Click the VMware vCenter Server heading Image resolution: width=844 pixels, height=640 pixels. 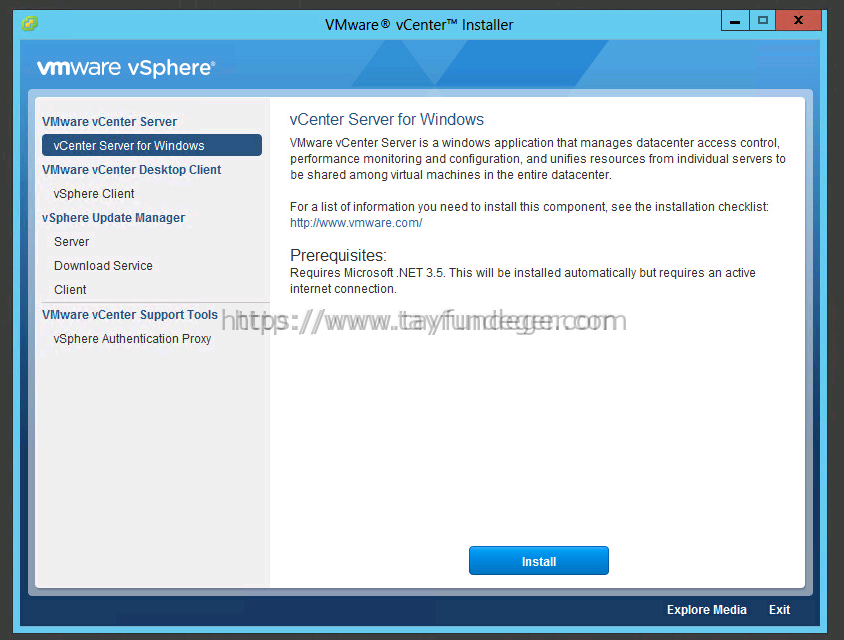click(109, 122)
